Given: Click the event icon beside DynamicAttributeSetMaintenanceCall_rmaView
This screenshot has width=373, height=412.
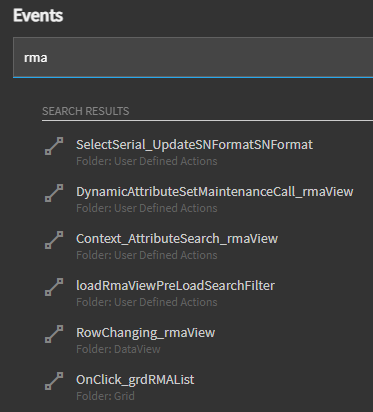Looking at the screenshot, I should 54,193.
